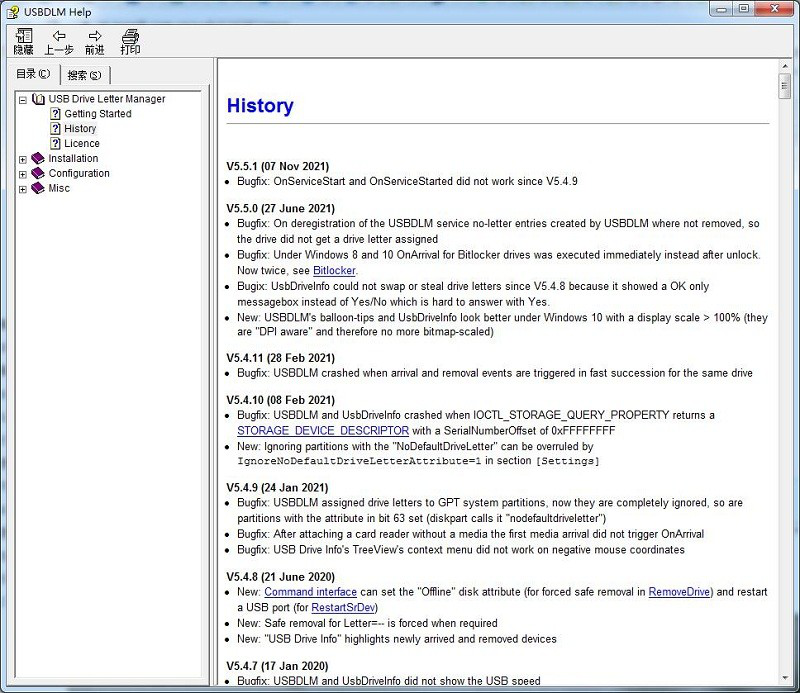Click the V5.4.11 (28 Feb 2021) heading
Screen dimensions: 800x693
tap(281, 358)
